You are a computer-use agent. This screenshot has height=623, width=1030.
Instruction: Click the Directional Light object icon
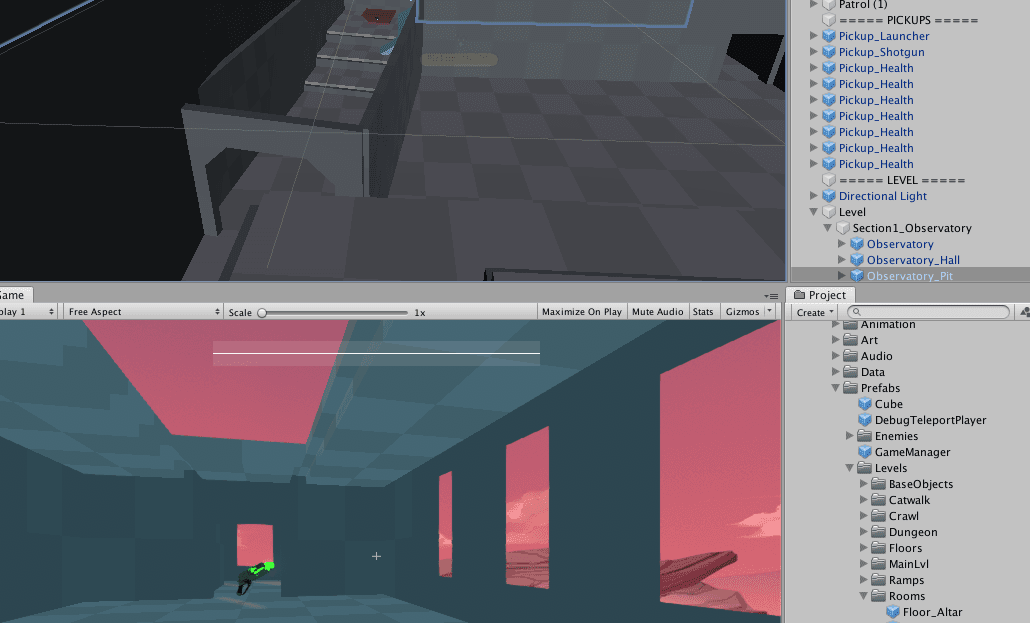pyautogui.click(x=829, y=196)
